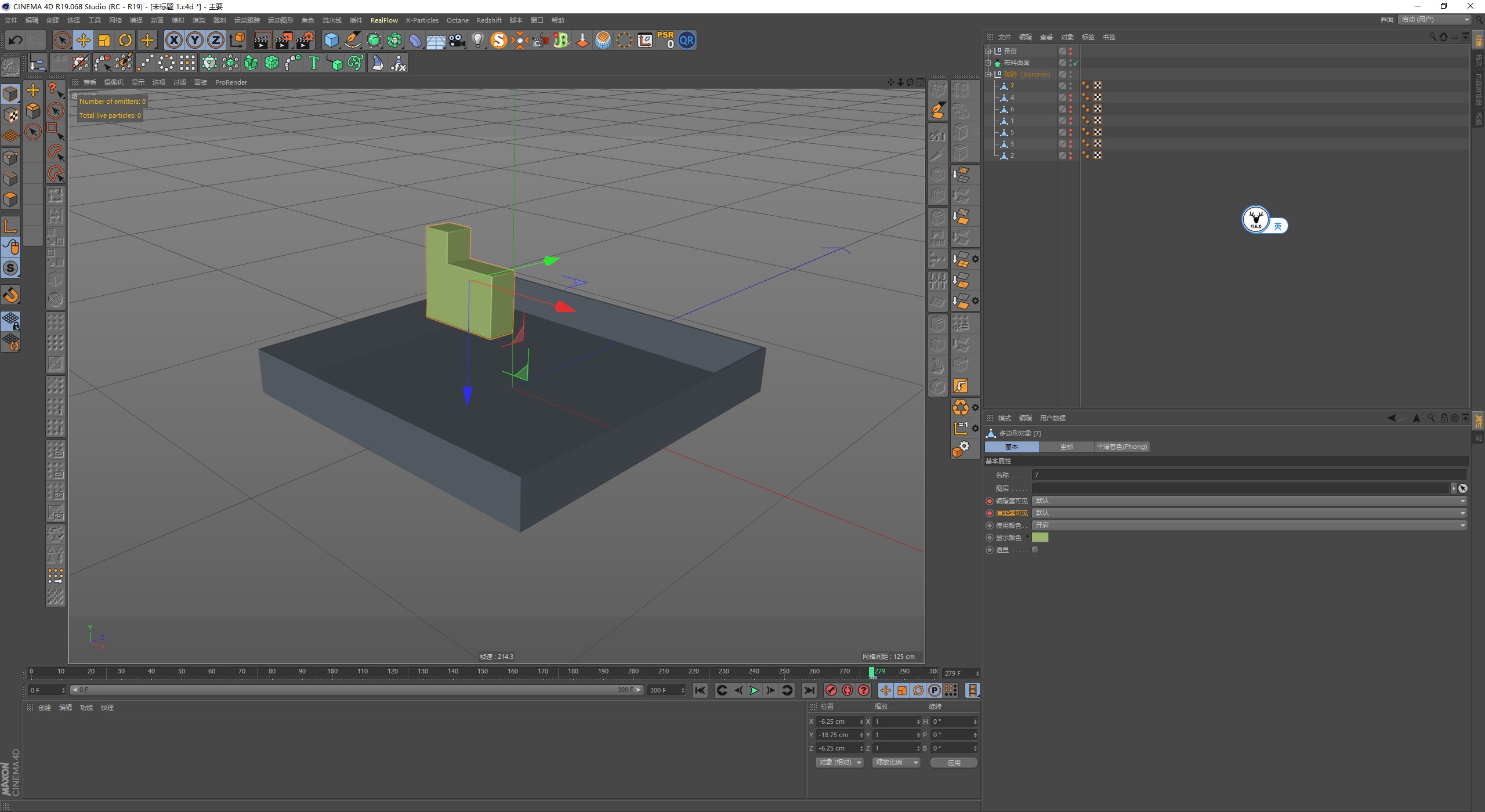1485x812 pixels.
Task: Click the green 显示颜色 swatch
Action: (1040, 537)
